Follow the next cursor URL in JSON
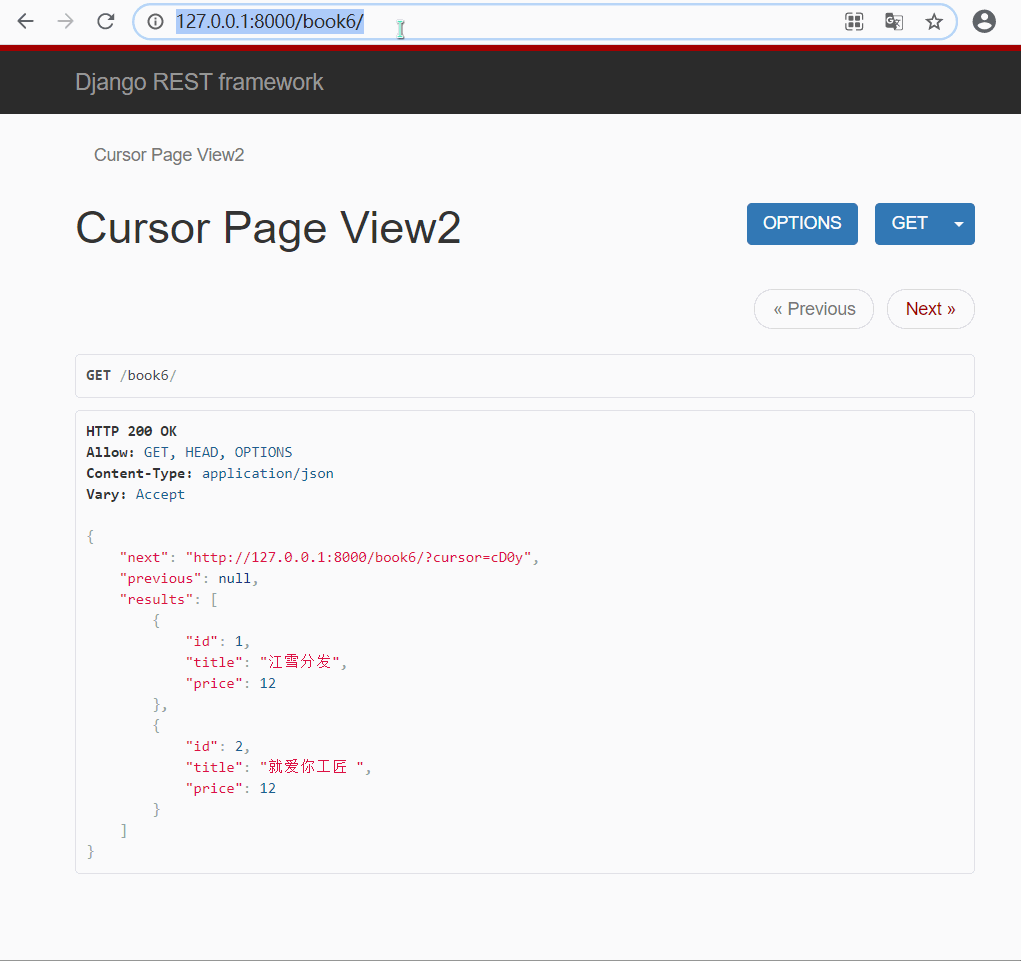This screenshot has height=961, width=1021. [x=362, y=558]
